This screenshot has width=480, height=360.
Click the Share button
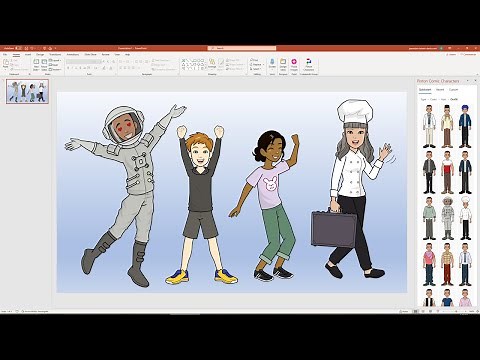[x=452, y=54]
